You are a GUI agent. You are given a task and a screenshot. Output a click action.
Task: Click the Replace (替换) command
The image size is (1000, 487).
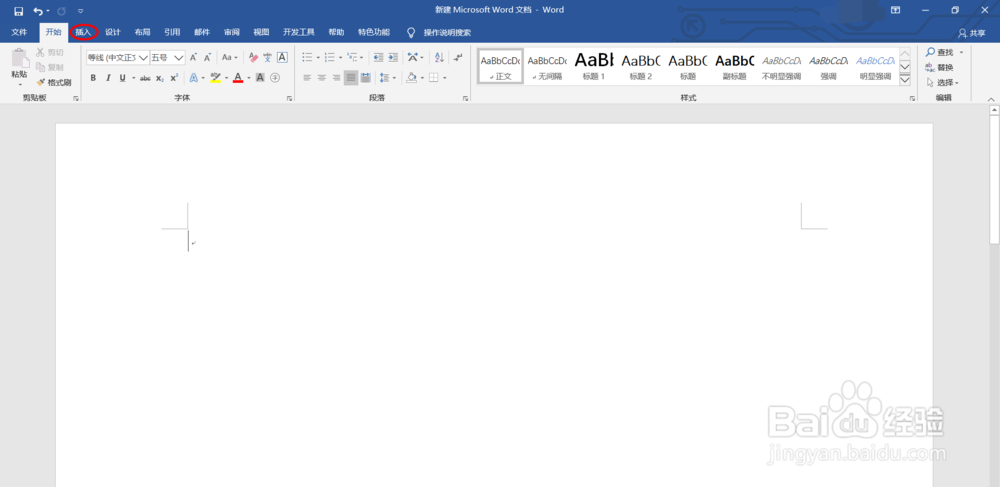pyautogui.click(x=940, y=68)
